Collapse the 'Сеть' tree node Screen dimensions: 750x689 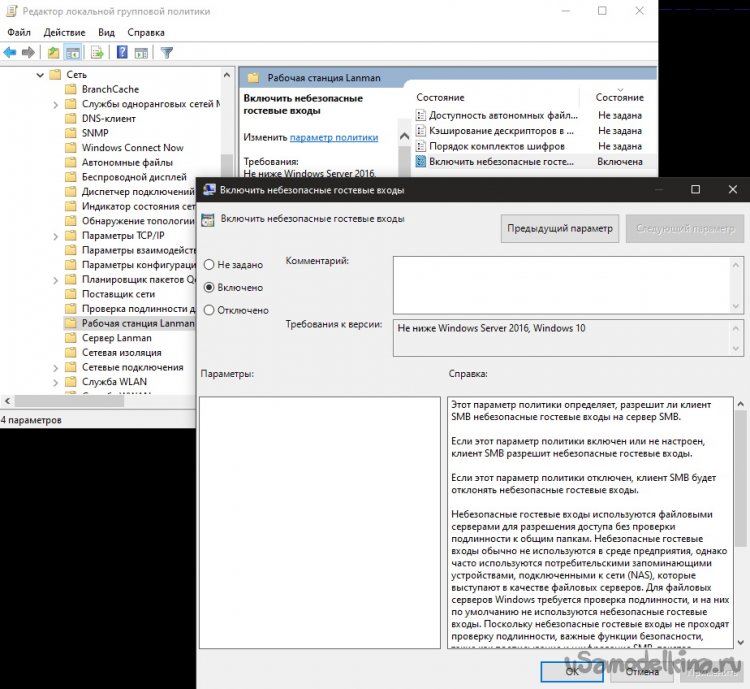[41, 75]
